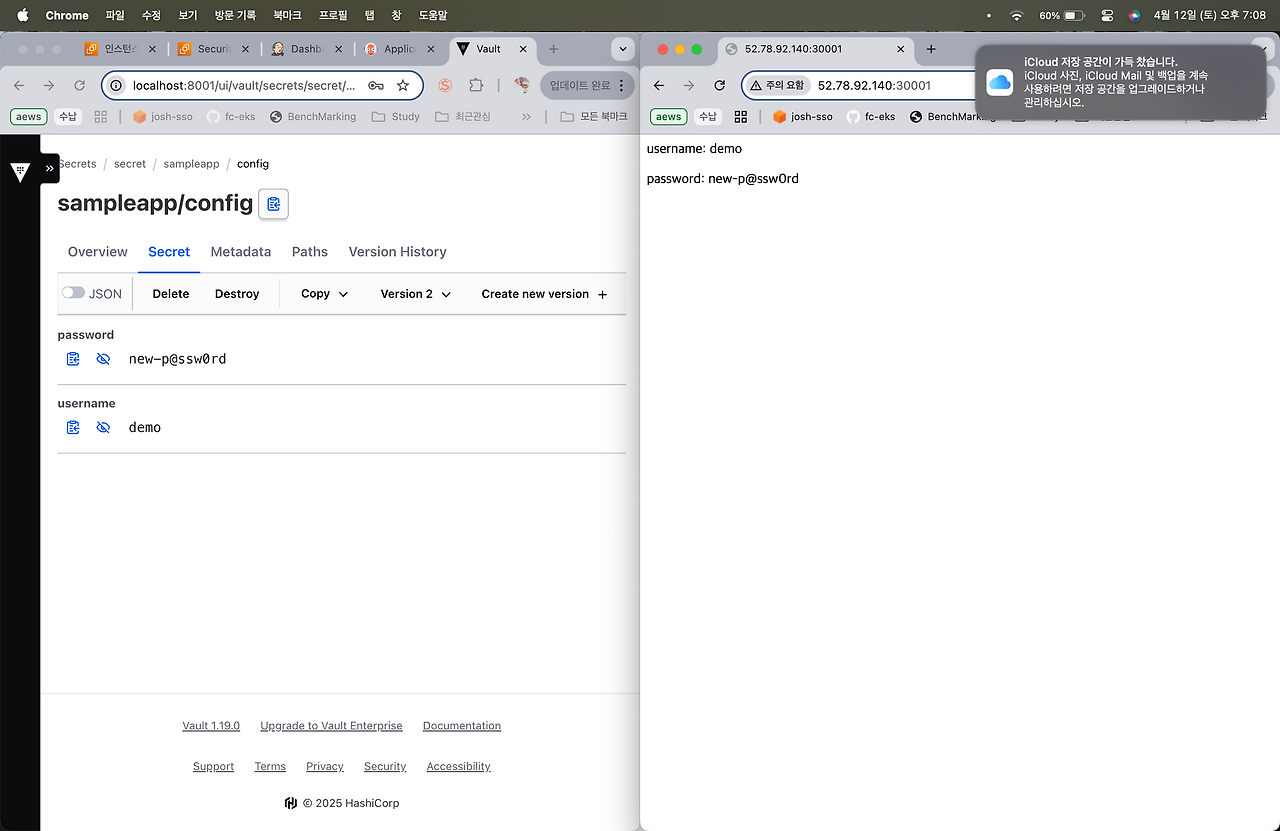1280x831 pixels.
Task: Toggle the JSON view switch
Action: pos(73,293)
